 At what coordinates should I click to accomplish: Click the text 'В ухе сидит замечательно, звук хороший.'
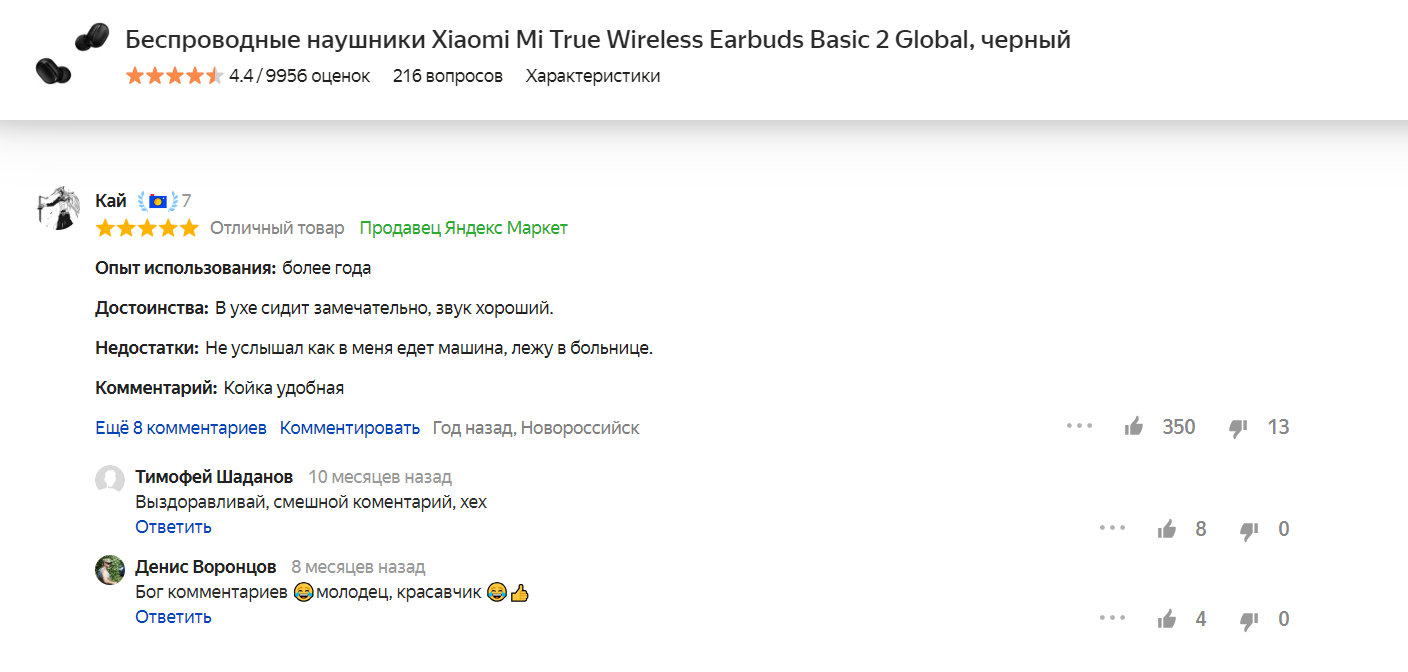[384, 308]
